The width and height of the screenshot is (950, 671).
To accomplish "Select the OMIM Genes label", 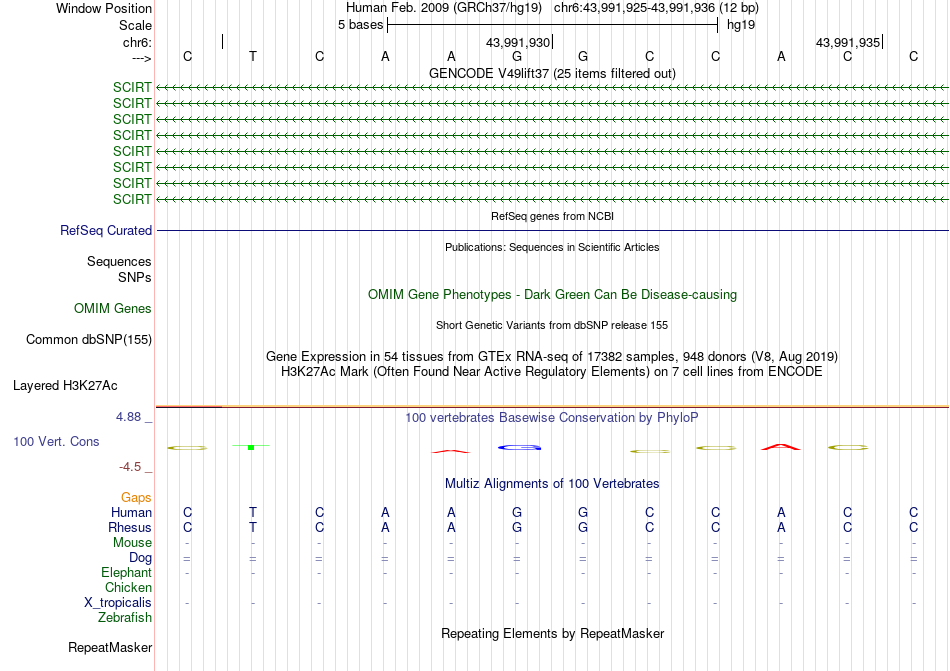I will [113, 308].
